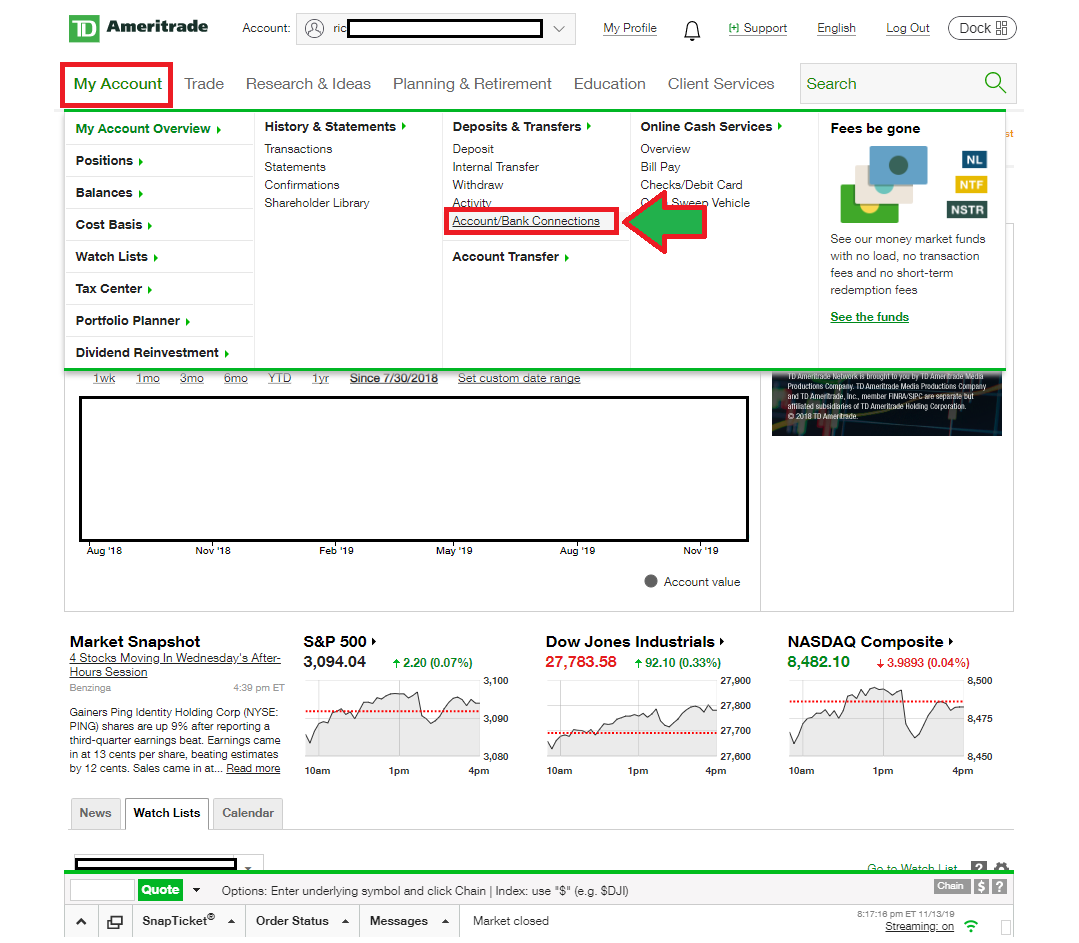Viewport: 1079px width, 943px height.
Task: Open the Education menu
Action: [610, 84]
